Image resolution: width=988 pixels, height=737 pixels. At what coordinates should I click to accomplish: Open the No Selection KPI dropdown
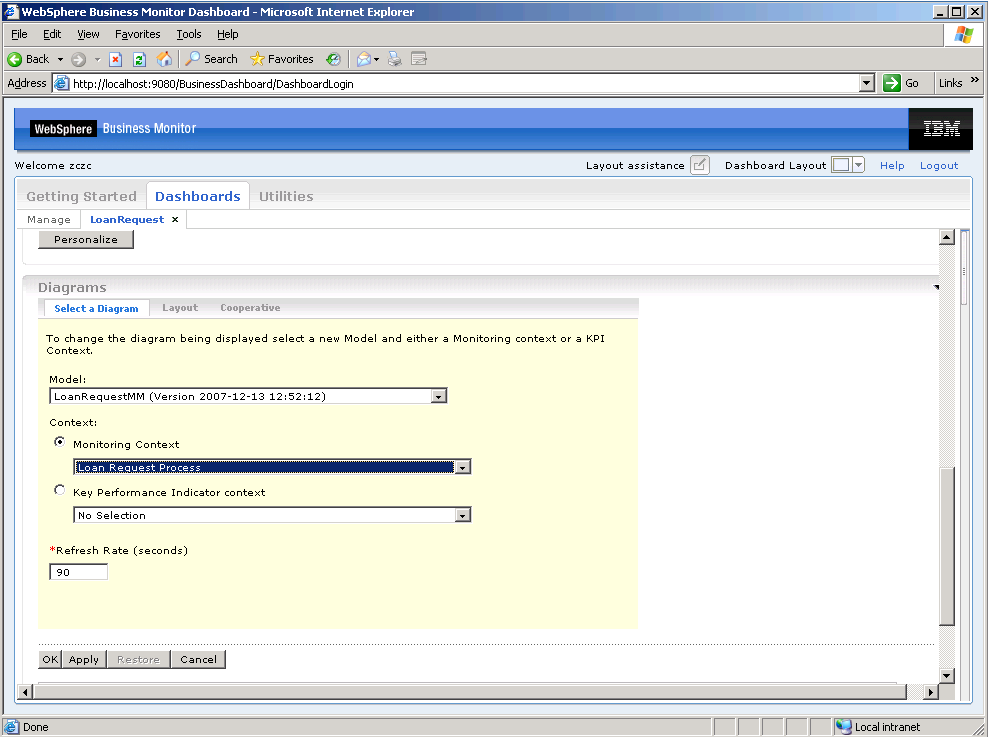(x=463, y=515)
